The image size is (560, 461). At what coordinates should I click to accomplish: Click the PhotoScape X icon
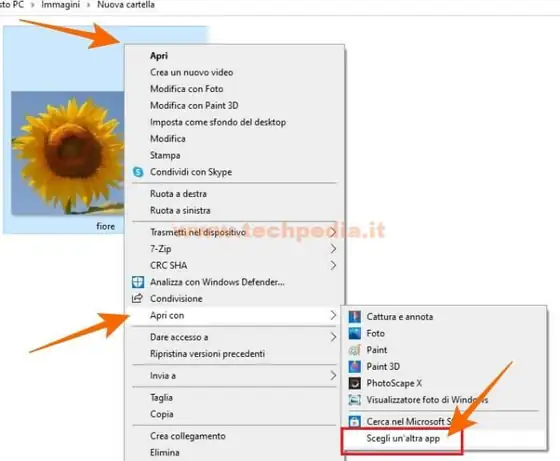[x=354, y=383]
